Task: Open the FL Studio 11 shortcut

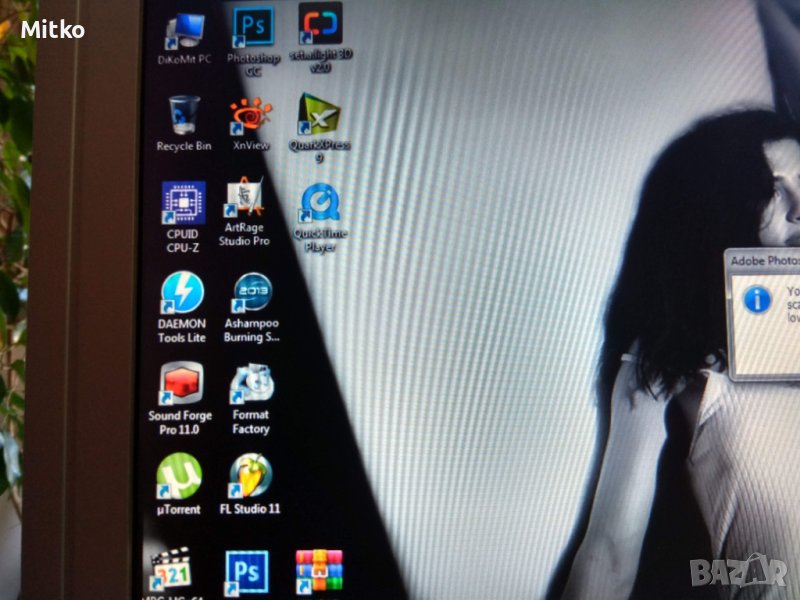Action: point(250,478)
